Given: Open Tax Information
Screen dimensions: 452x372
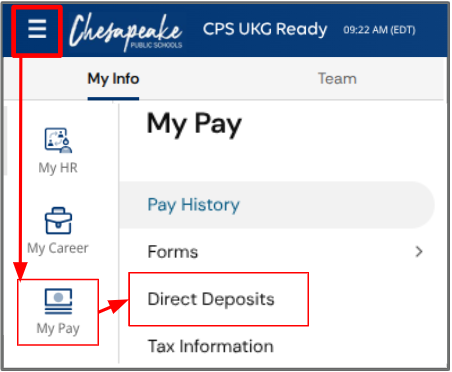Looking at the screenshot, I should (211, 346).
